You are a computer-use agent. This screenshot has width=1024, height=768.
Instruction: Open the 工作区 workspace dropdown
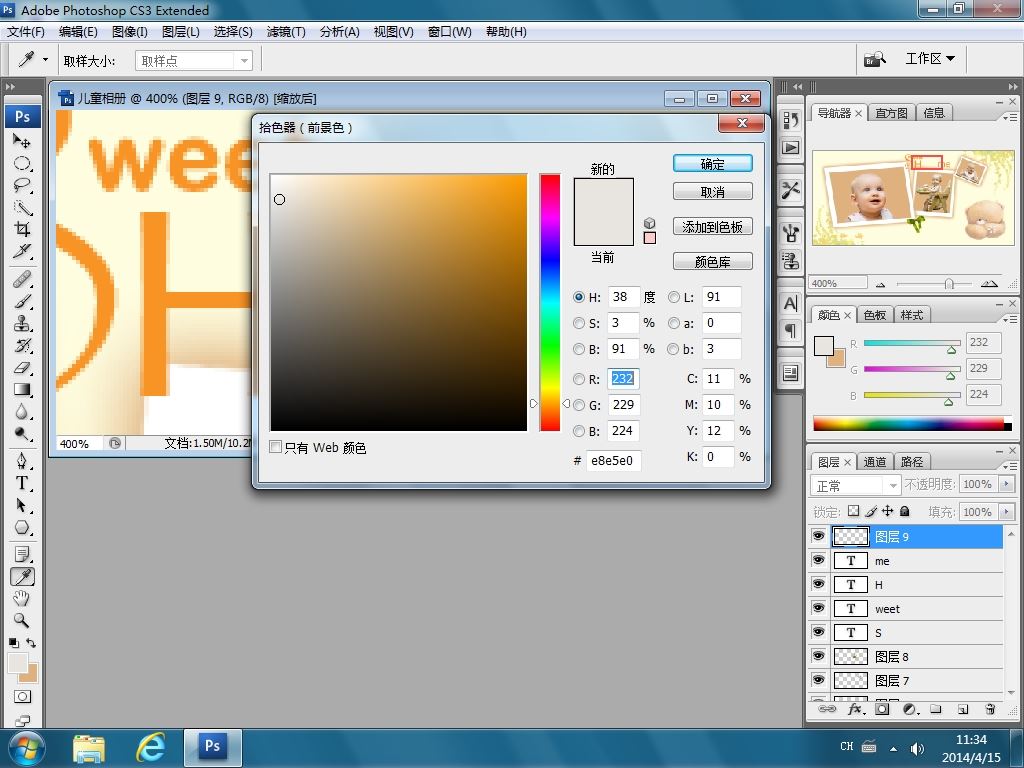[x=930, y=59]
